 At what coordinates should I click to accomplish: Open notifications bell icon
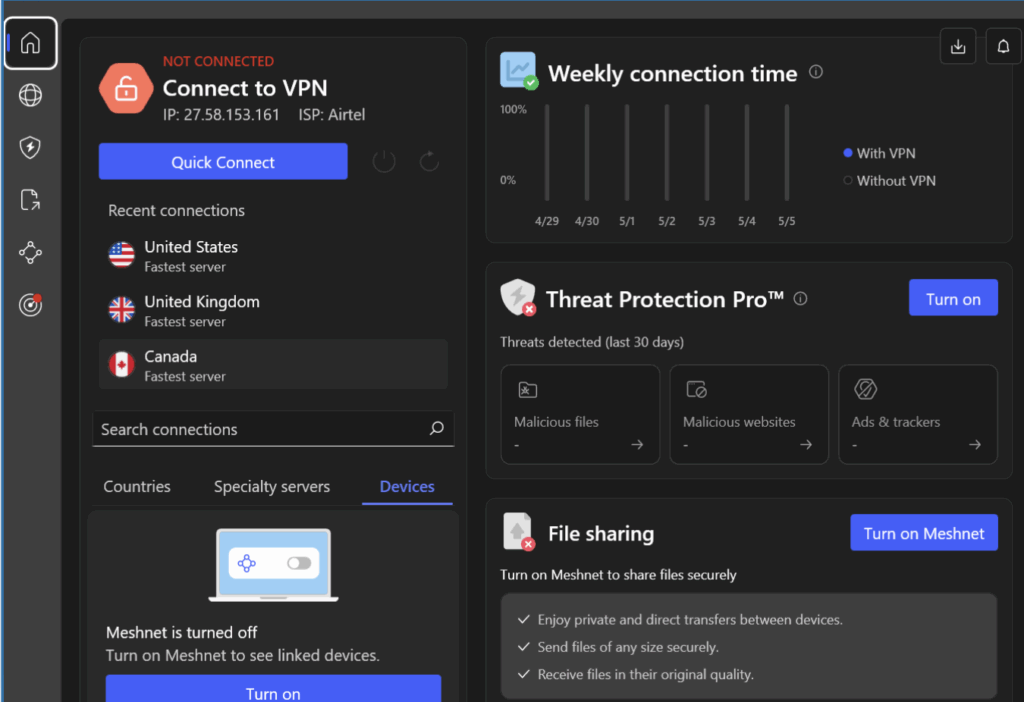tap(1003, 46)
